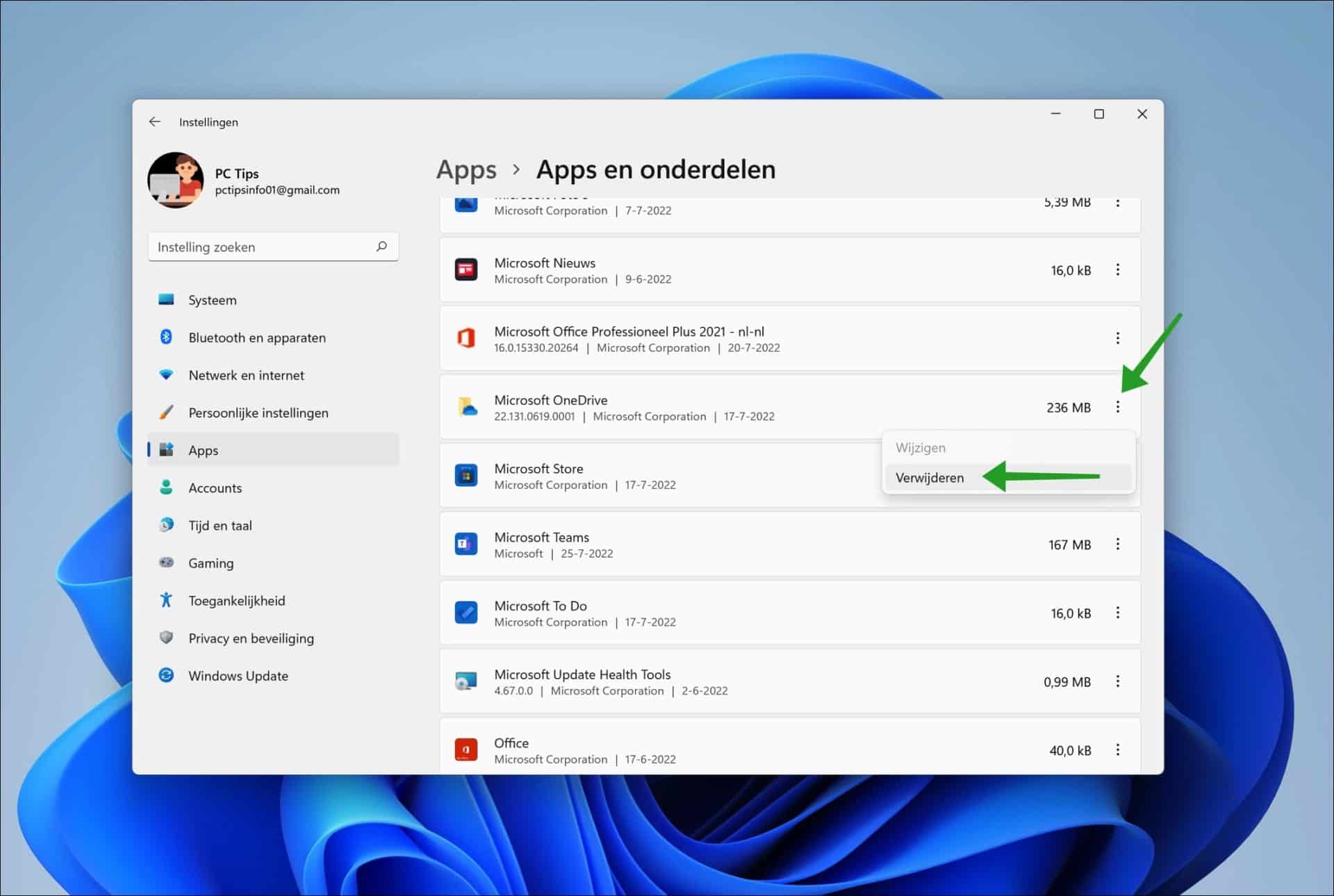
Task: Open Windows Update via its sidebar icon
Action: pos(166,675)
